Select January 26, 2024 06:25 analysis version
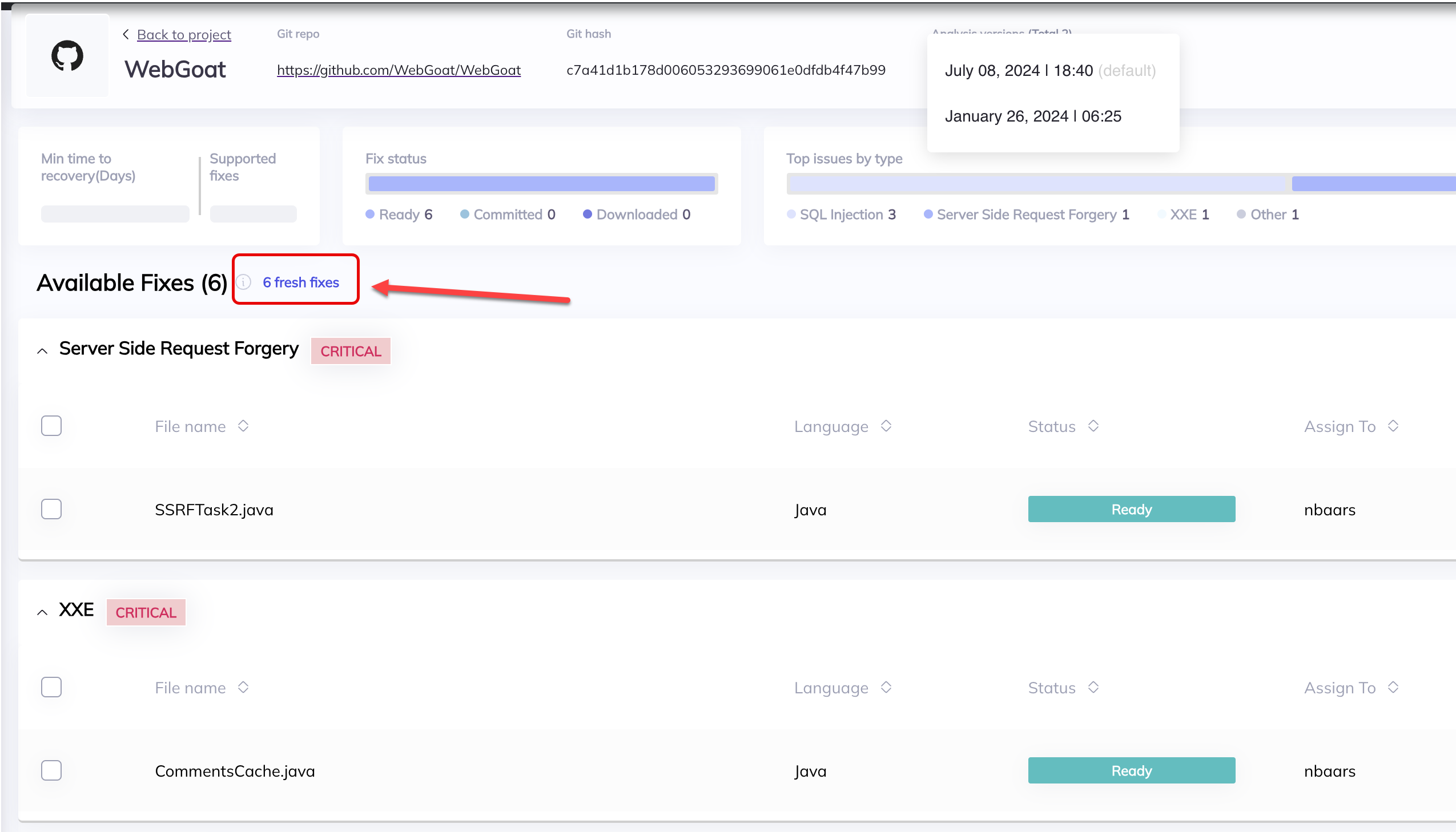 (1032, 116)
